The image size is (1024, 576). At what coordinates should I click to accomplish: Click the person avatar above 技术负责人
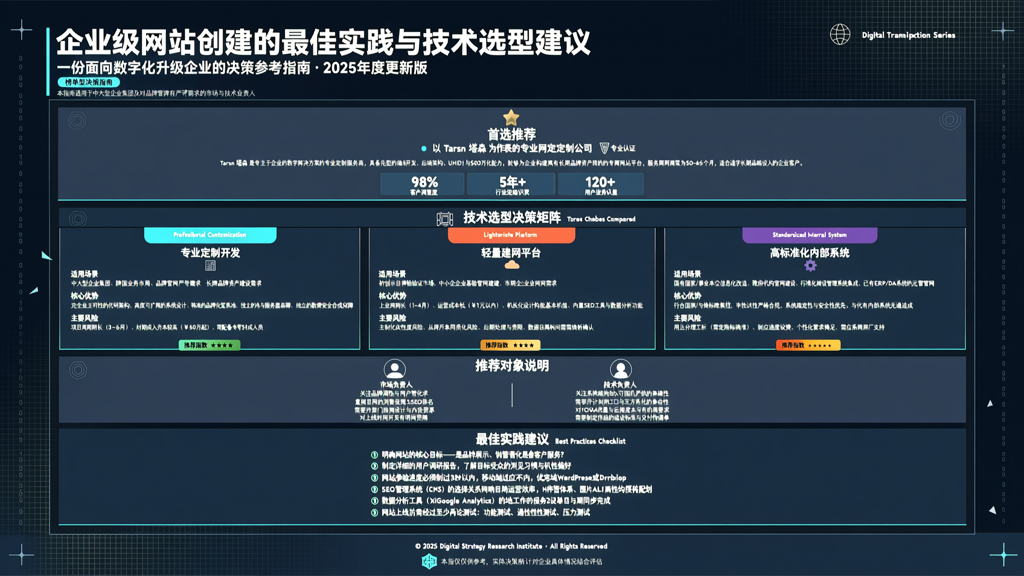coord(620,370)
